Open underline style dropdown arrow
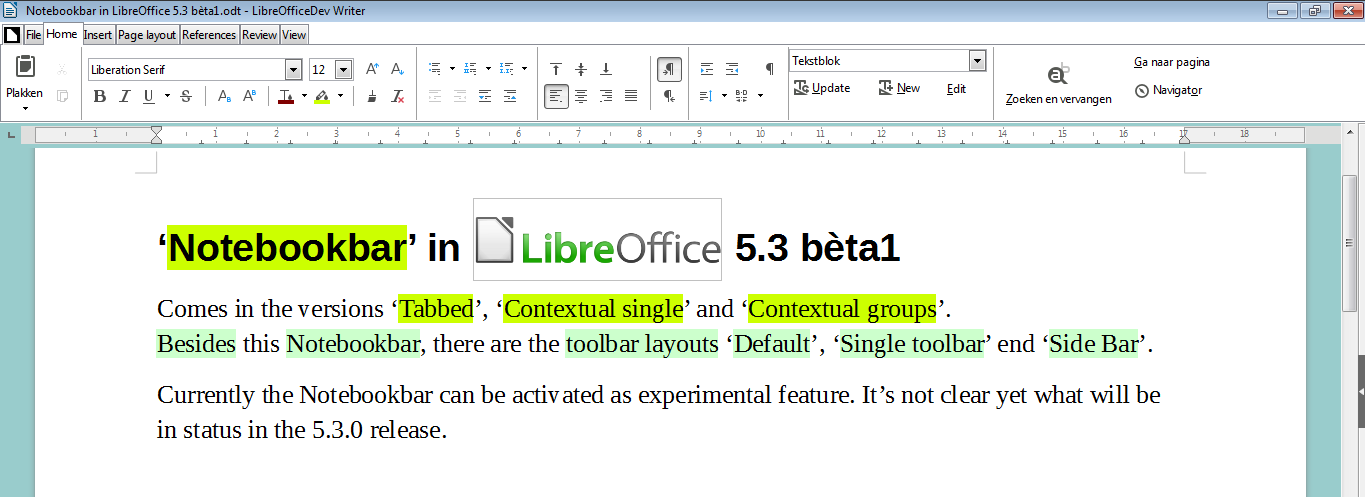 tap(166, 96)
